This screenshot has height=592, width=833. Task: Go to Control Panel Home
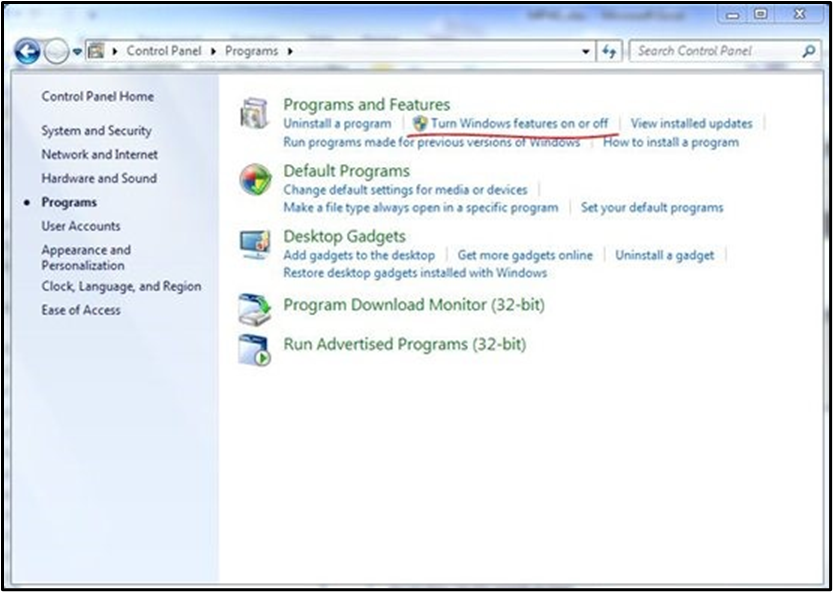[x=97, y=97]
